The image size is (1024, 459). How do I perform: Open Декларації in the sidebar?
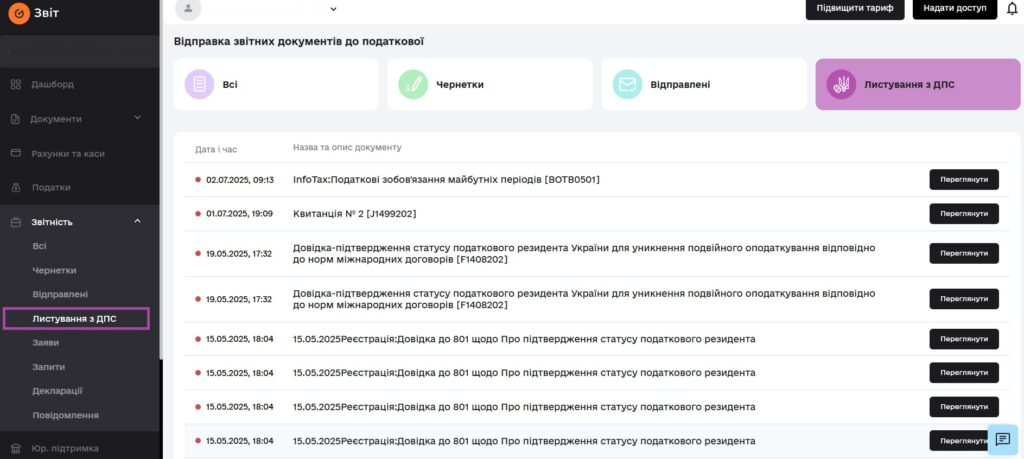[57, 391]
